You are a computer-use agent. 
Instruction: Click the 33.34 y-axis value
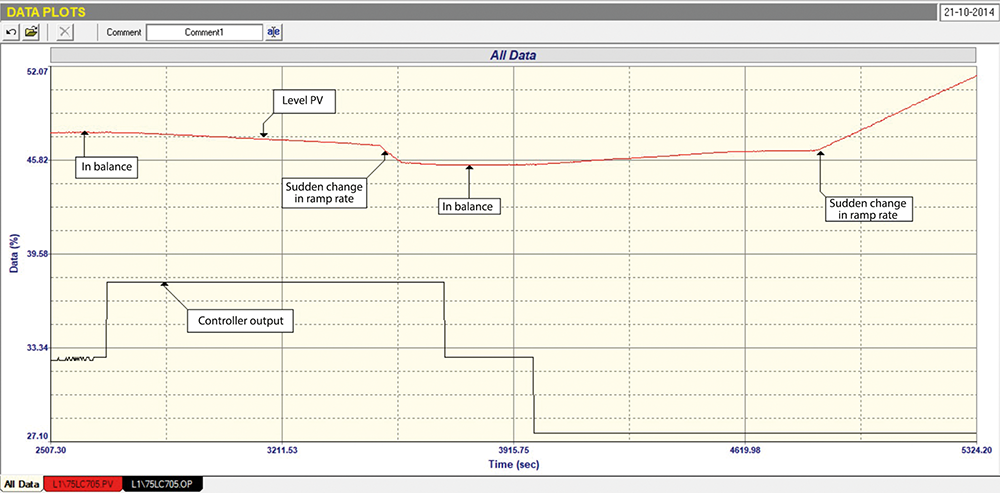point(36,348)
